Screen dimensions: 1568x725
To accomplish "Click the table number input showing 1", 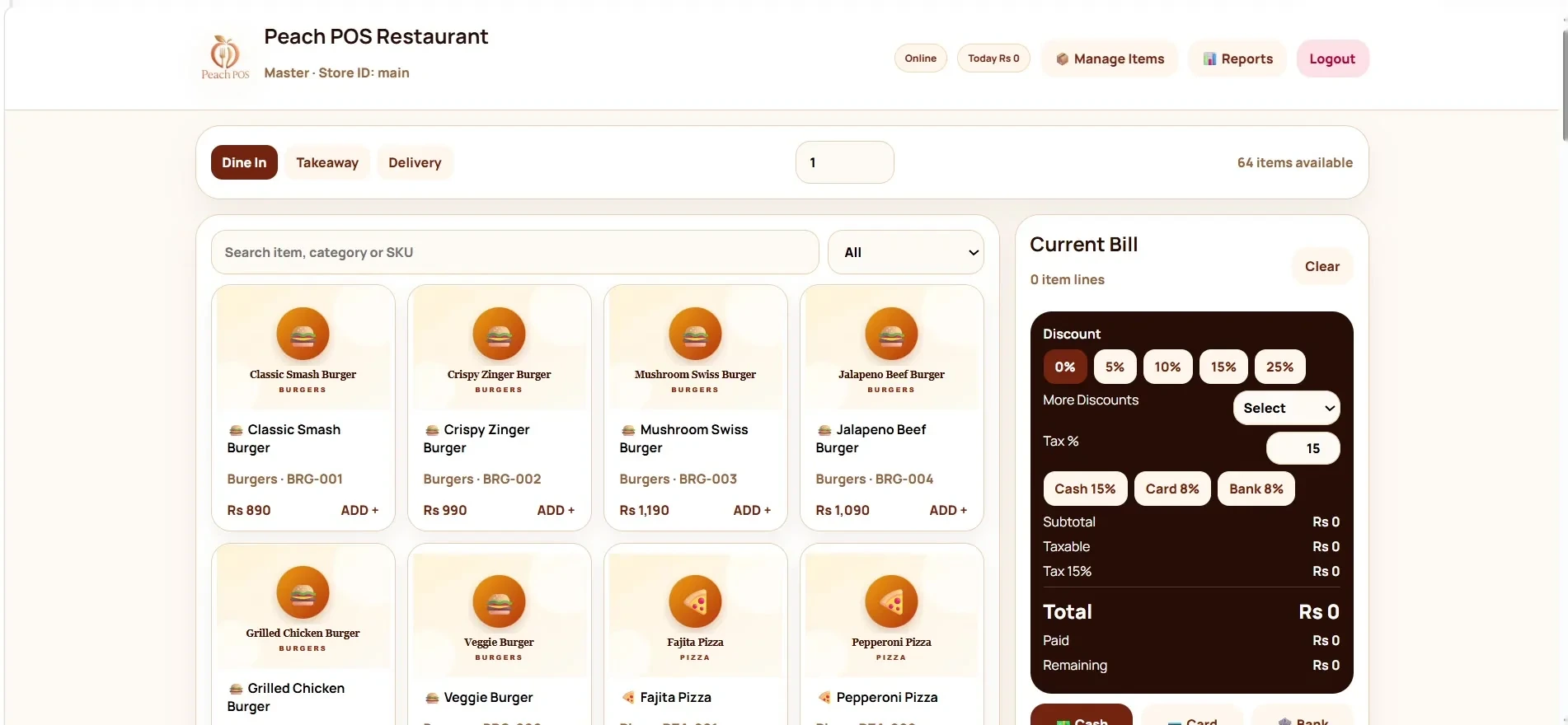I will 844,162.
